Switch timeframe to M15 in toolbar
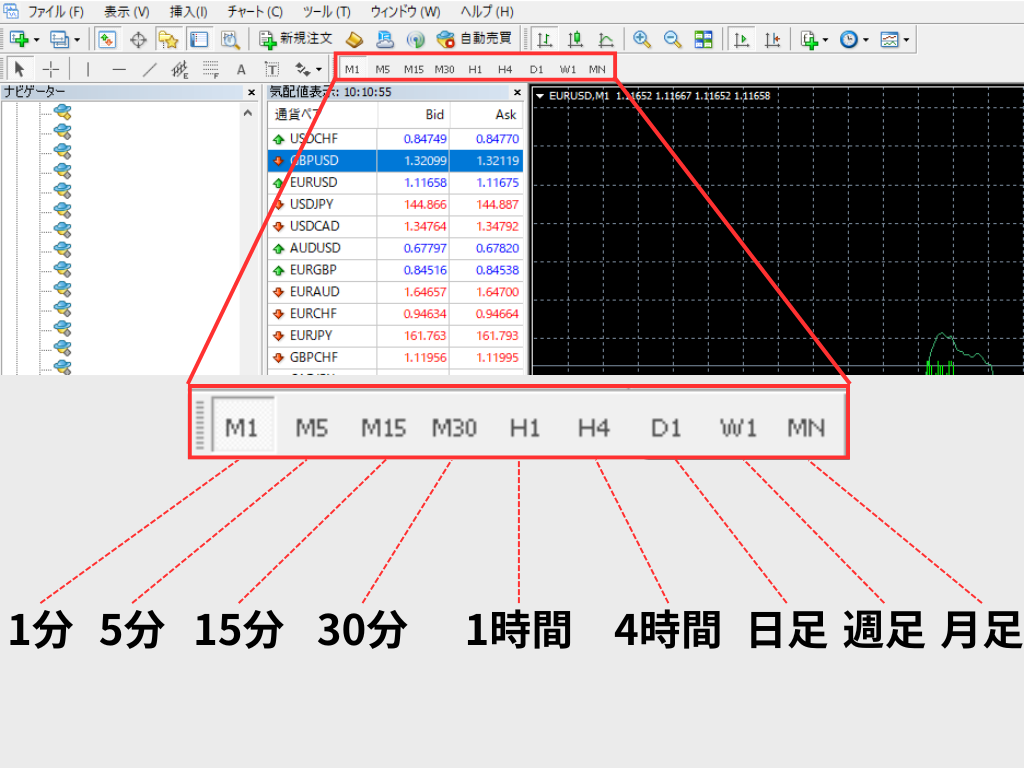This screenshot has width=1024, height=768. coord(413,69)
